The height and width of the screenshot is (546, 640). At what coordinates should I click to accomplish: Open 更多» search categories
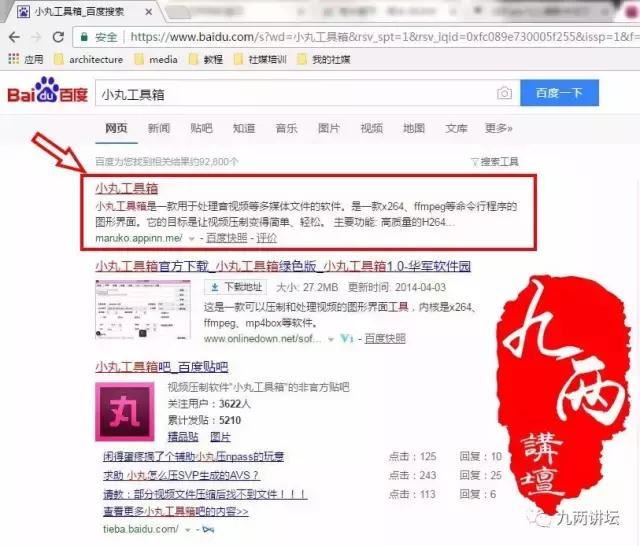click(498, 128)
